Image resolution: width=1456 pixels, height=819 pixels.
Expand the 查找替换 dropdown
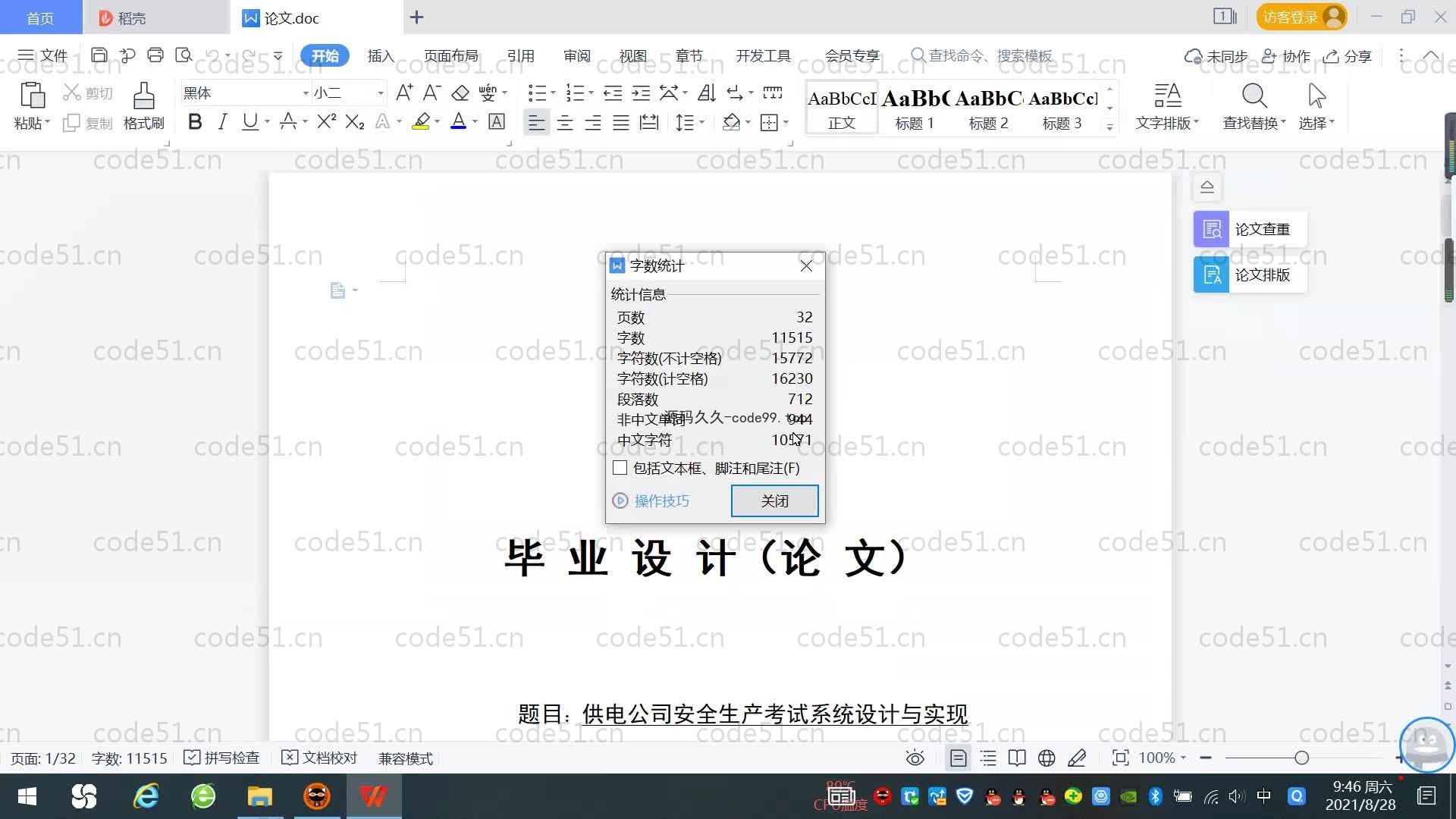(x=1283, y=122)
